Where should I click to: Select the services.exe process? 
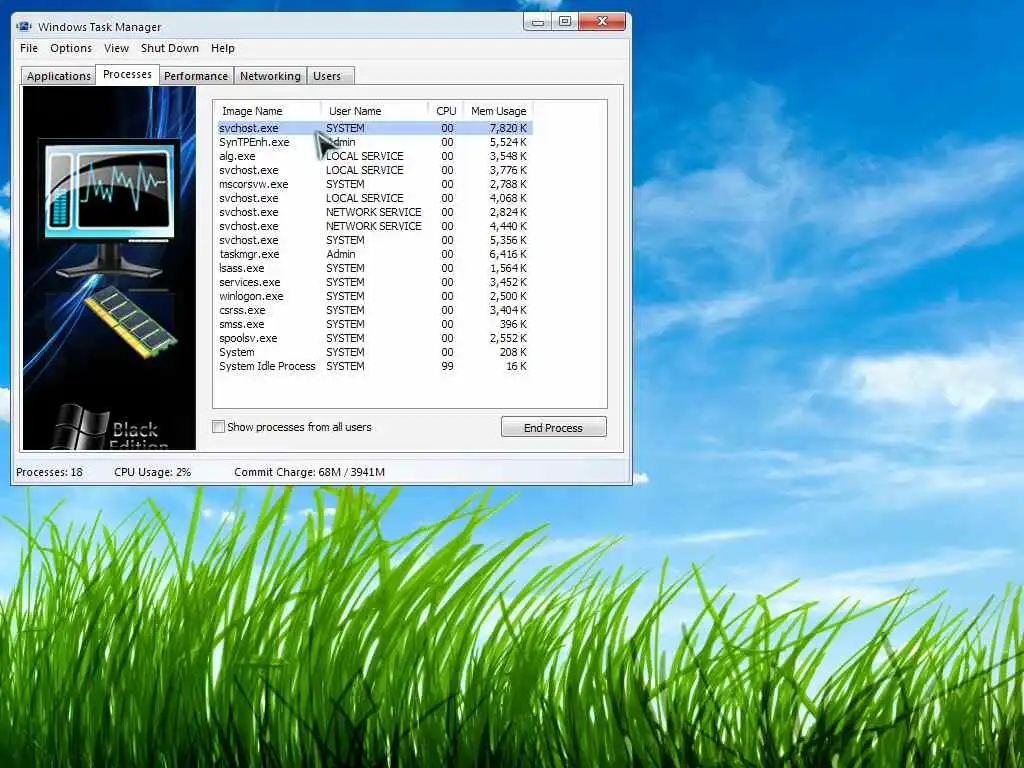(374, 282)
